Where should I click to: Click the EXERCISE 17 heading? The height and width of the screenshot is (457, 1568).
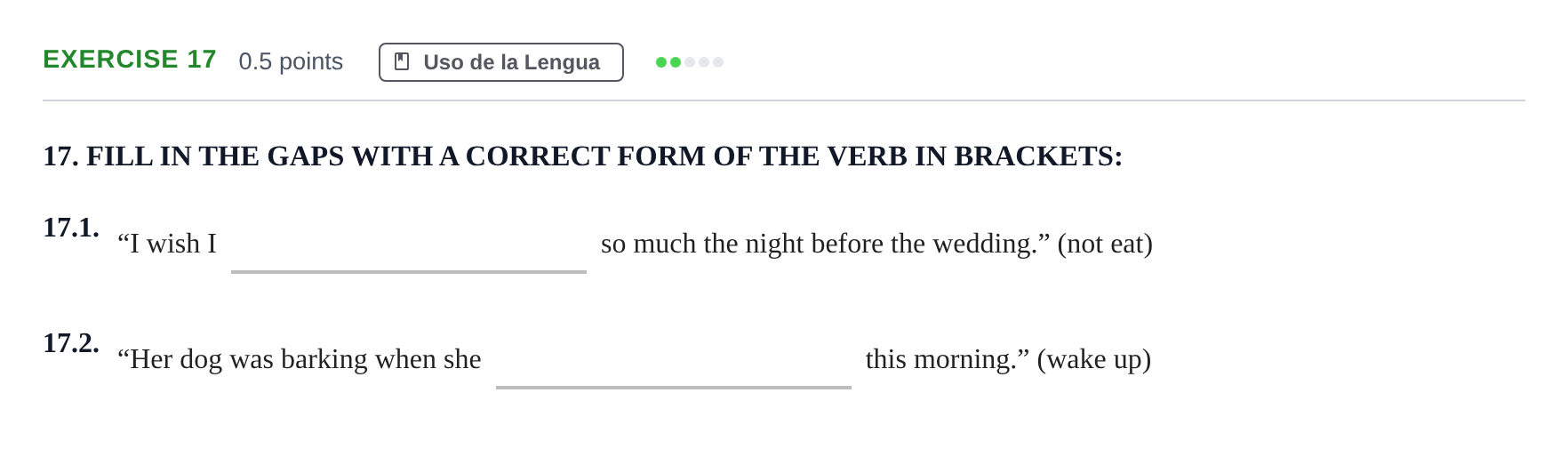[x=130, y=60]
